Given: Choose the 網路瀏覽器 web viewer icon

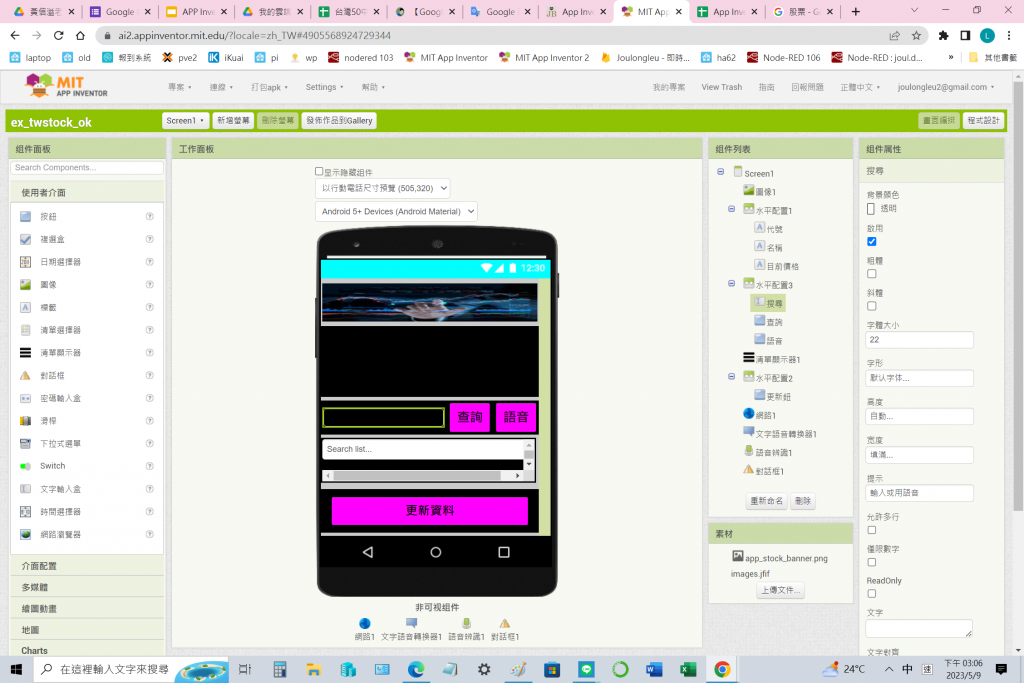Looking at the screenshot, I should 25,534.
